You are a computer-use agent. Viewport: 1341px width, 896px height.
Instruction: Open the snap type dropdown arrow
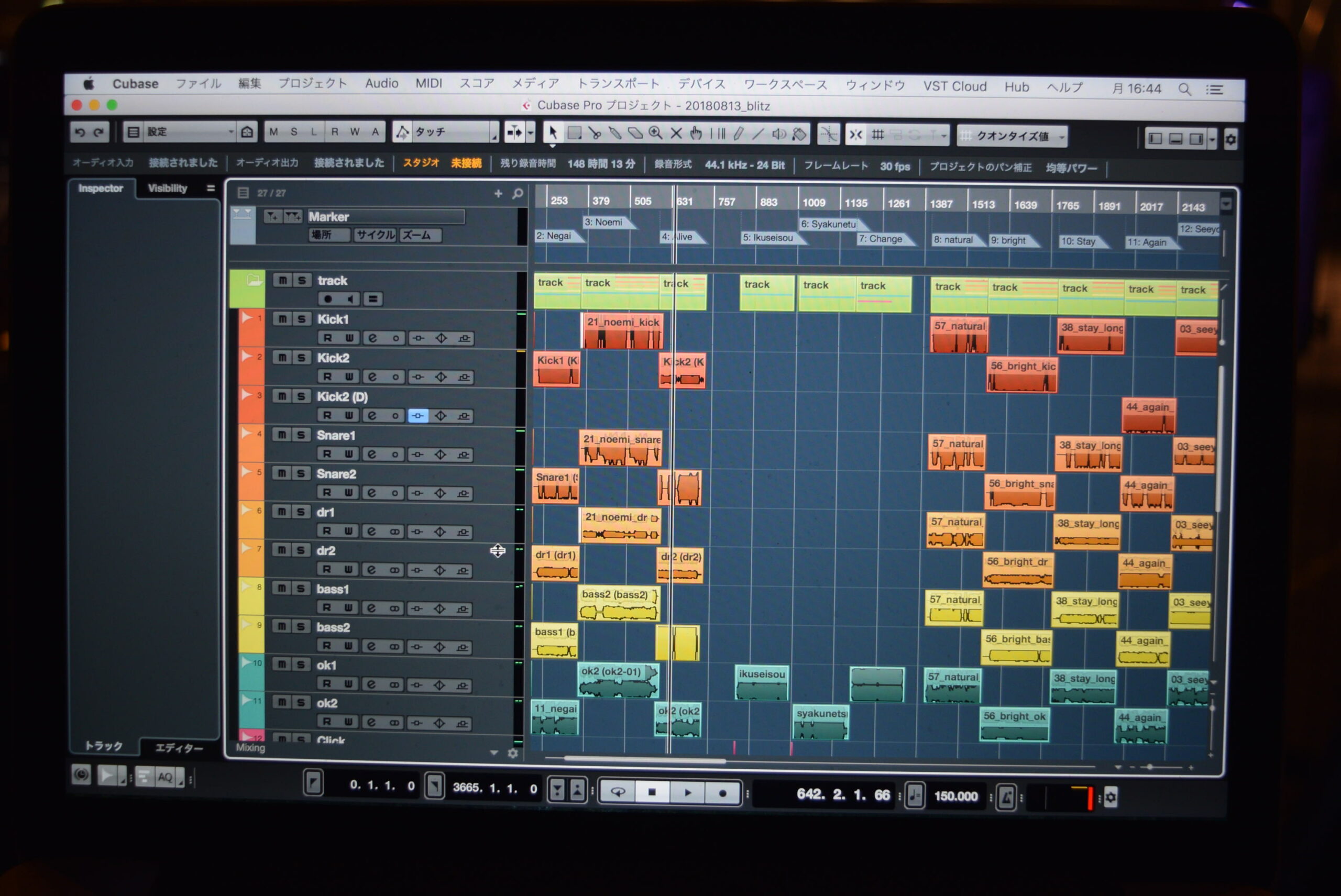click(x=944, y=136)
